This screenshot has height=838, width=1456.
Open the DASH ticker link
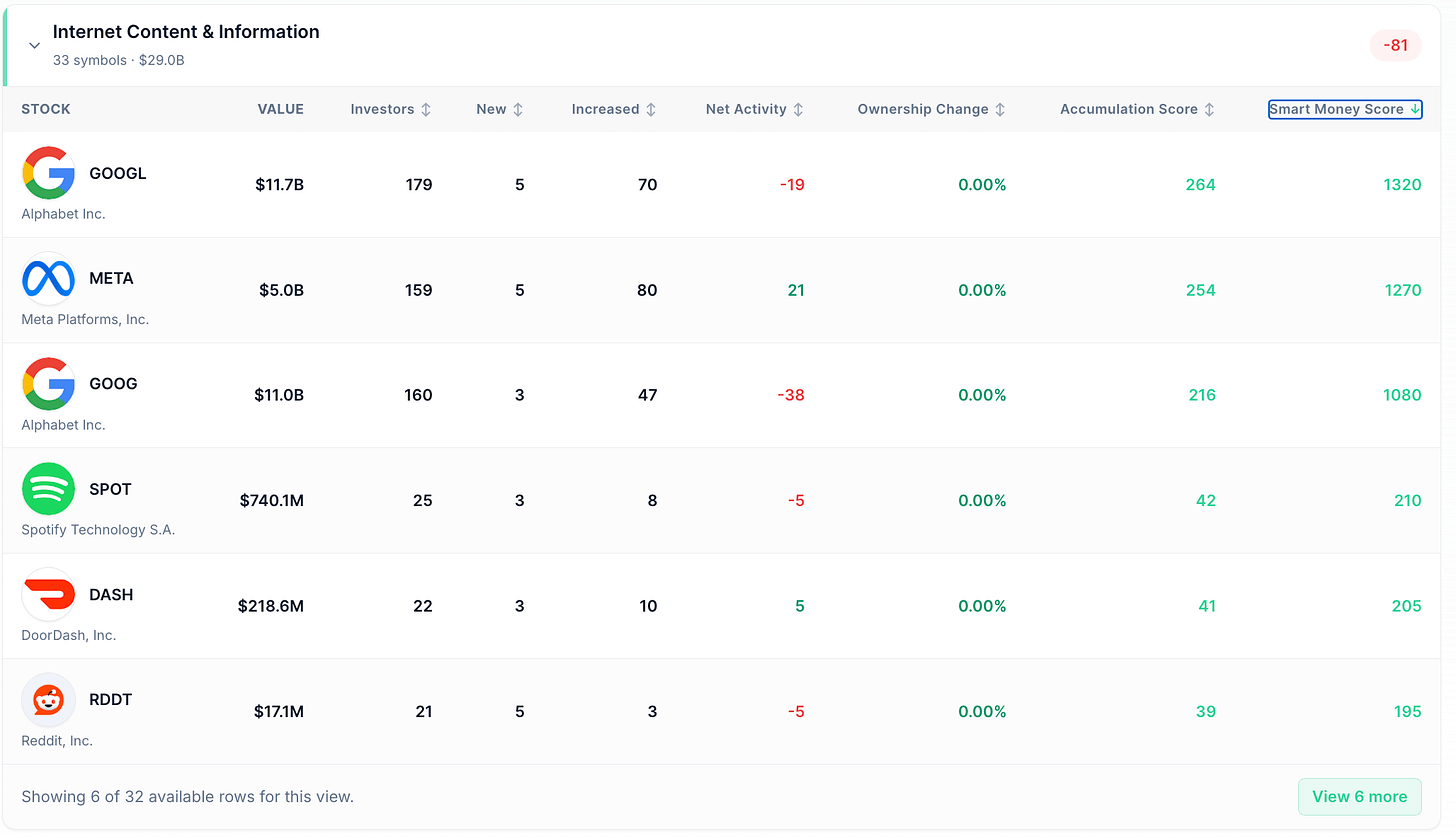tap(111, 594)
